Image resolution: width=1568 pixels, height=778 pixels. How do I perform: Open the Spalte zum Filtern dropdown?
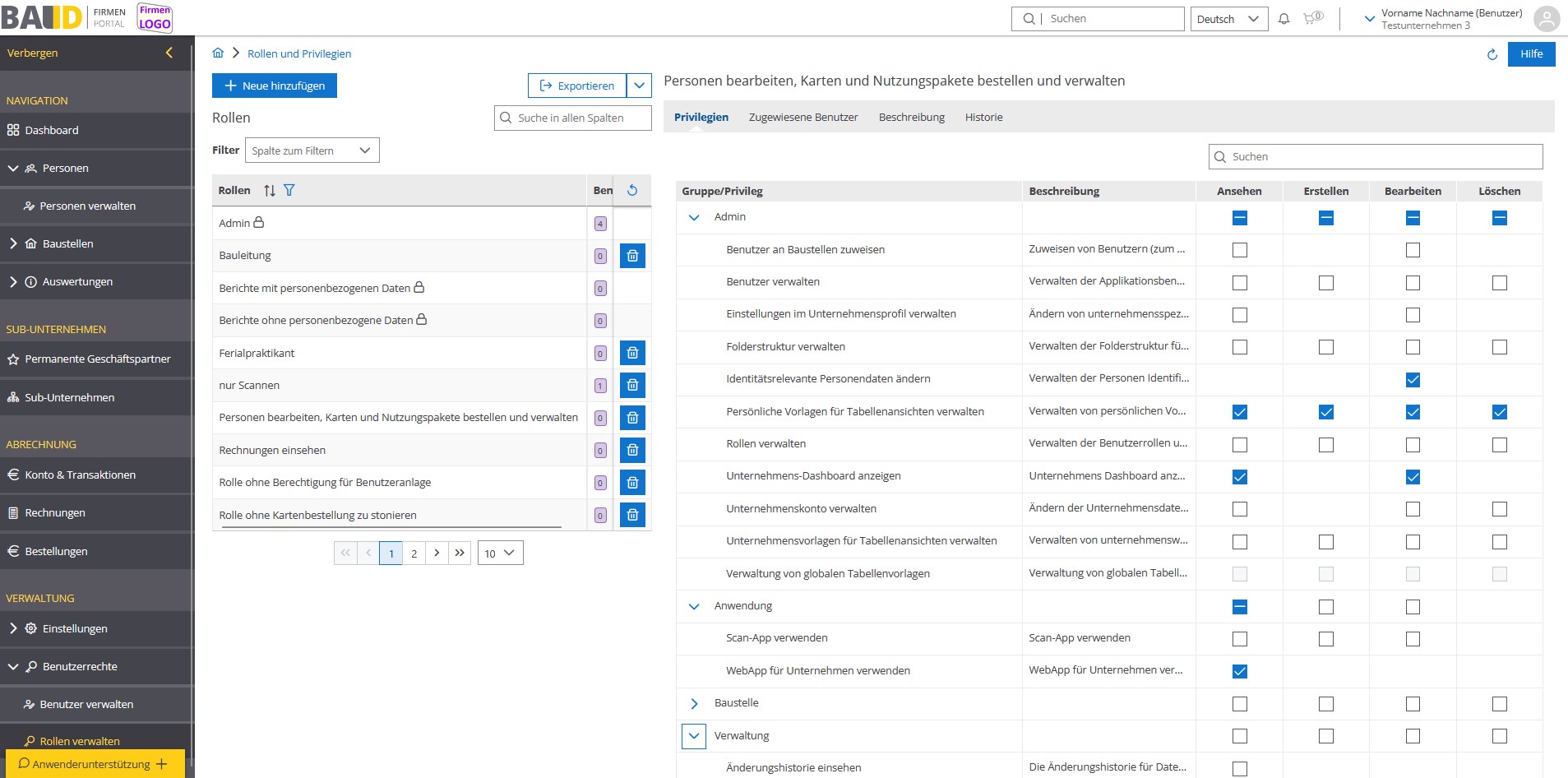[312, 151]
